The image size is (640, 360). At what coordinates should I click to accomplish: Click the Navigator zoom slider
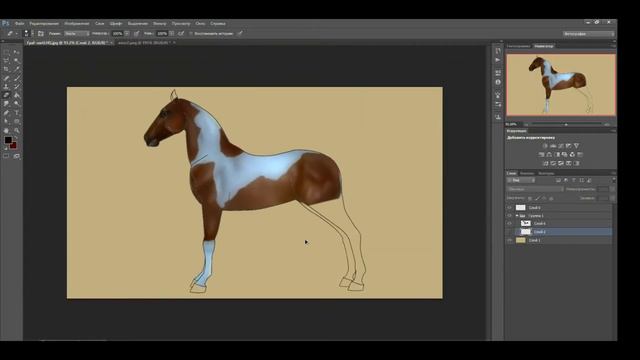(566, 124)
